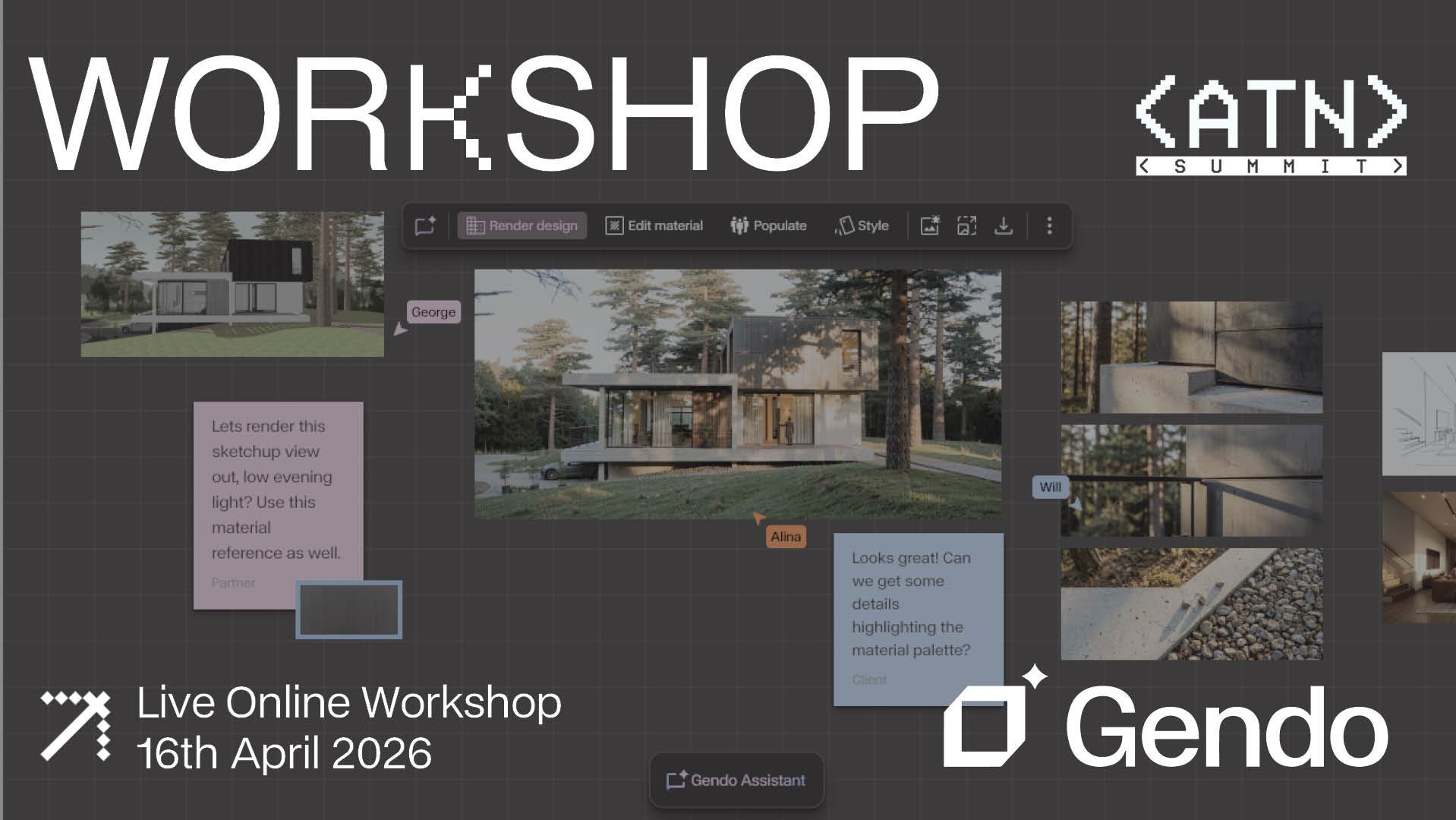Select the SketchUp view thumbnail at top left
1456x820 pixels.
pyautogui.click(x=232, y=282)
